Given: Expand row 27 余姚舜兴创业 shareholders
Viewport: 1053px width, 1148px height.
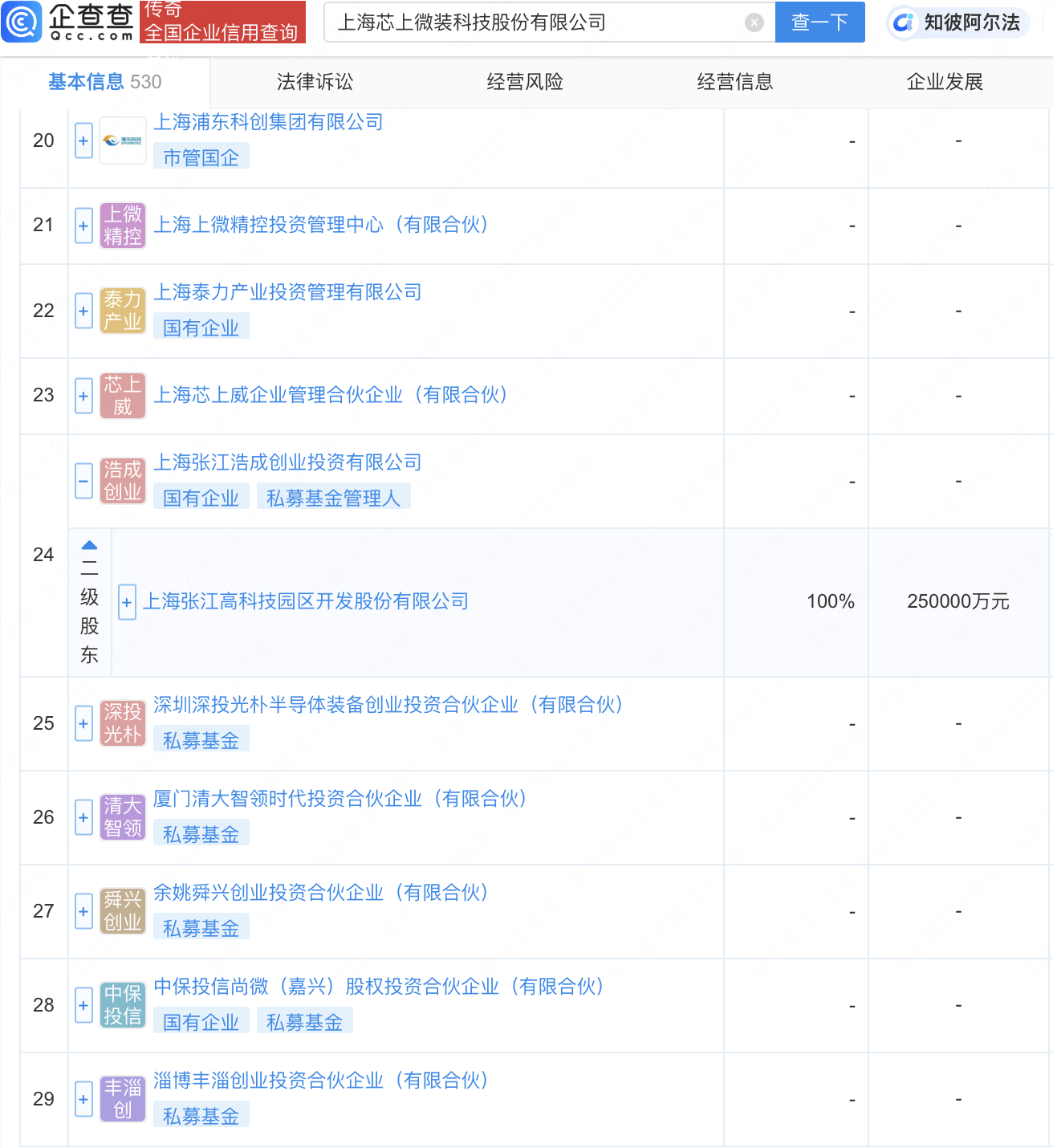Looking at the screenshot, I should 83,911.
